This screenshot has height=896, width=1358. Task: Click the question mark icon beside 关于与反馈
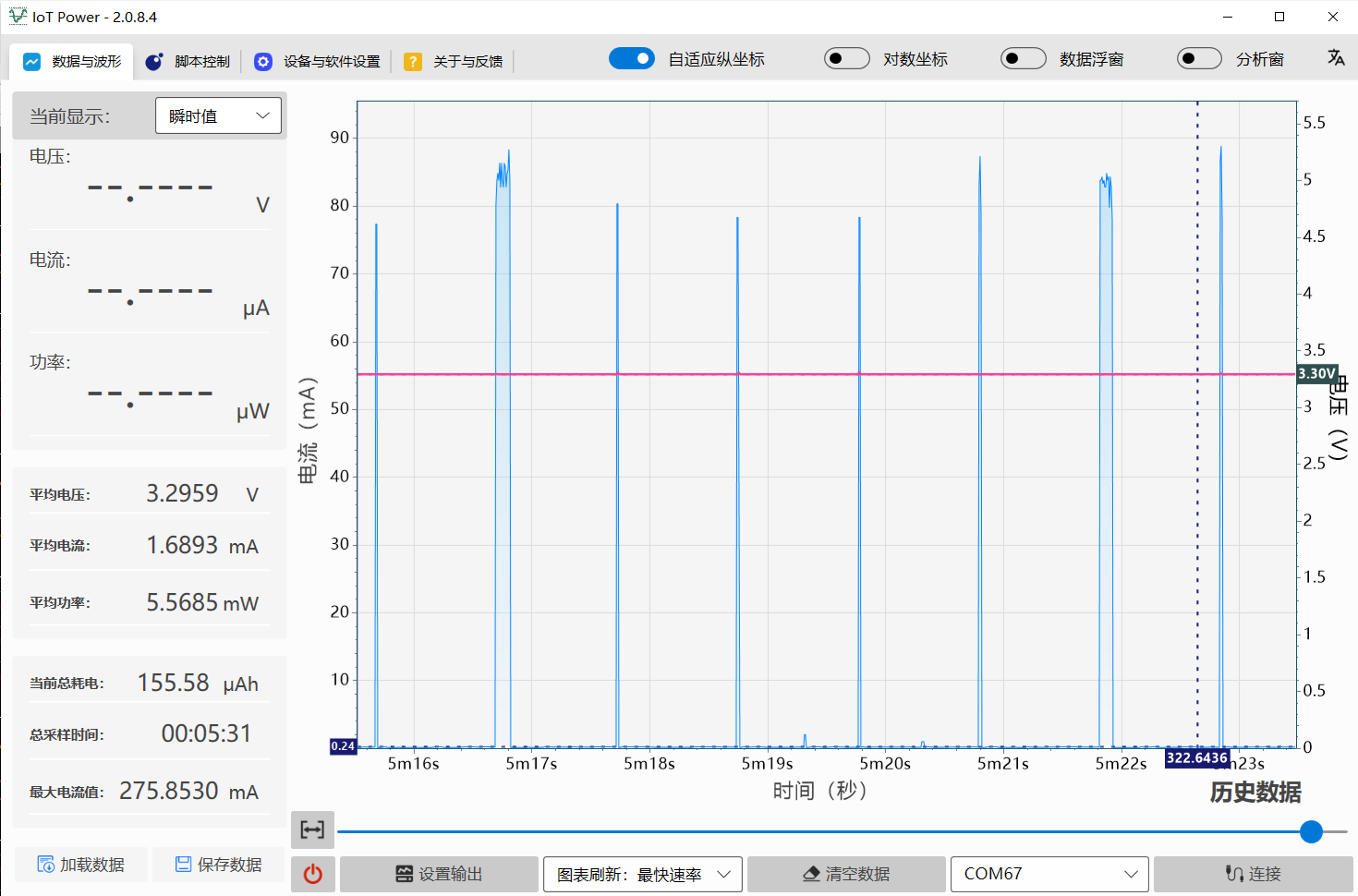point(413,62)
